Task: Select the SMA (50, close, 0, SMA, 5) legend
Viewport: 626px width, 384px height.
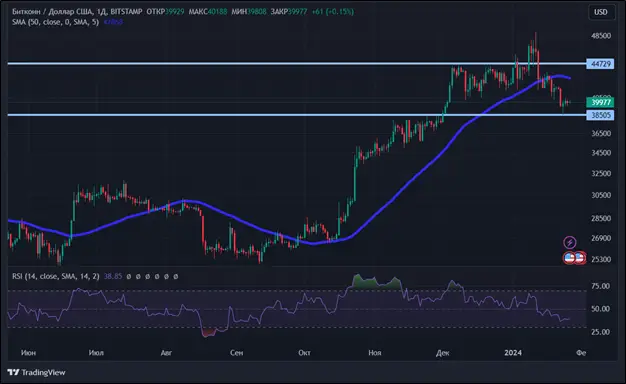Action: [55, 22]
